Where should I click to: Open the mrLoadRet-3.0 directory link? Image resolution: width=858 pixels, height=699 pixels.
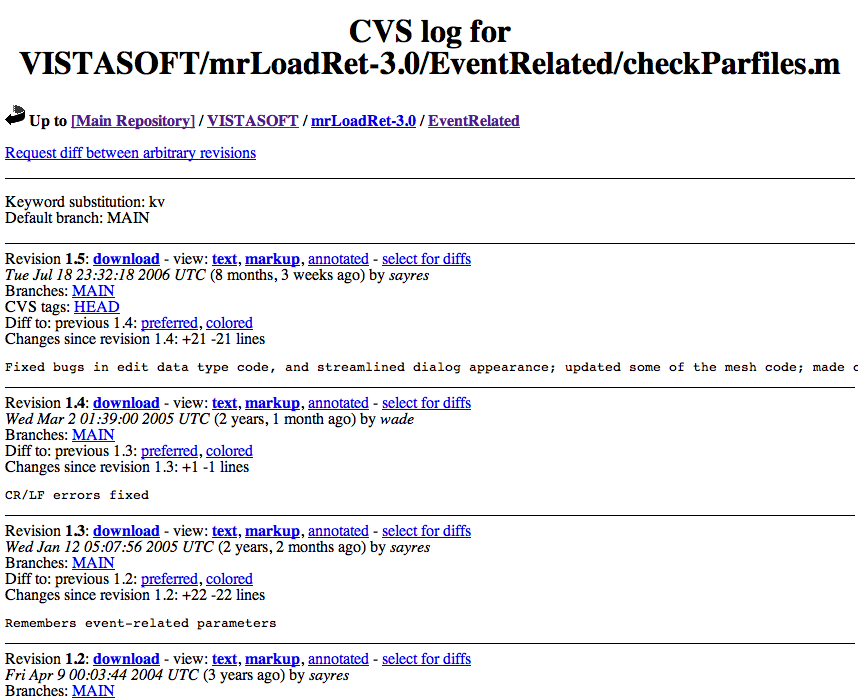[363, 121]
